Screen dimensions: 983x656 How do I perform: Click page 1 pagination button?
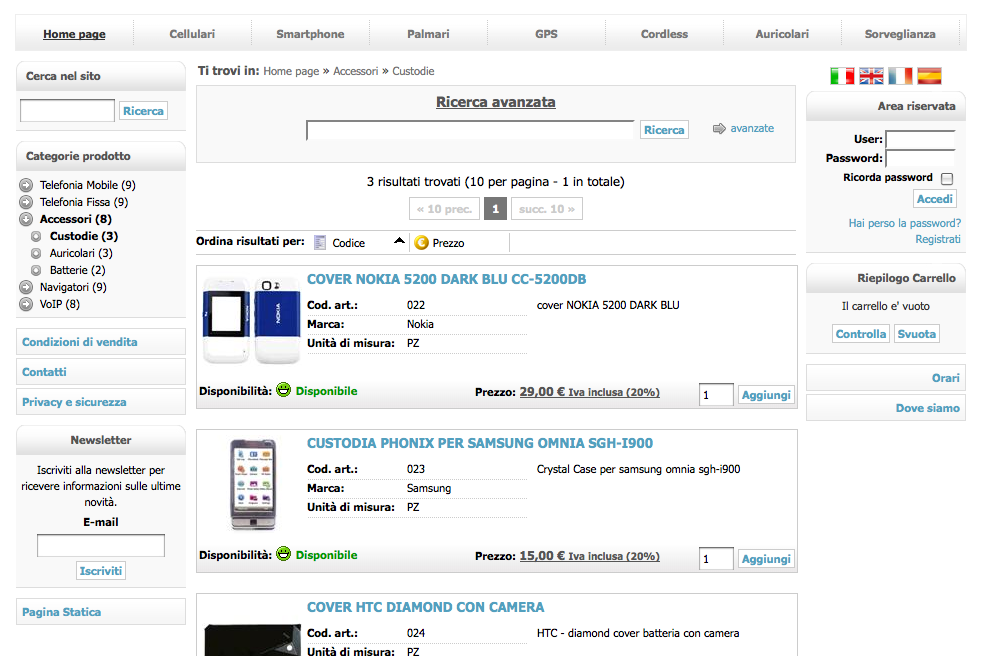(x=495, y=209)
